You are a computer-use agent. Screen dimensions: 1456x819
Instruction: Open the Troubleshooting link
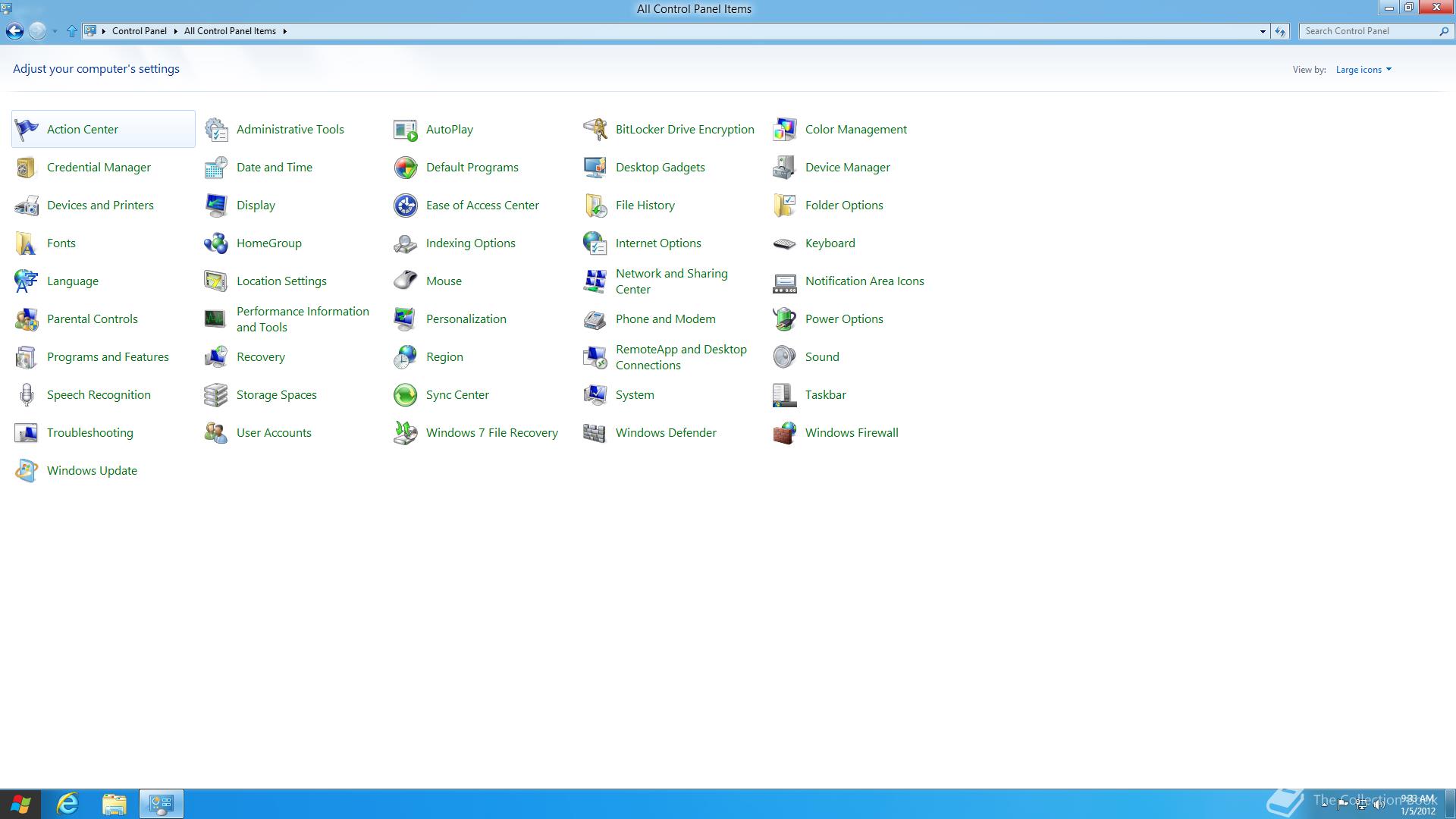(x=89, y=433)
